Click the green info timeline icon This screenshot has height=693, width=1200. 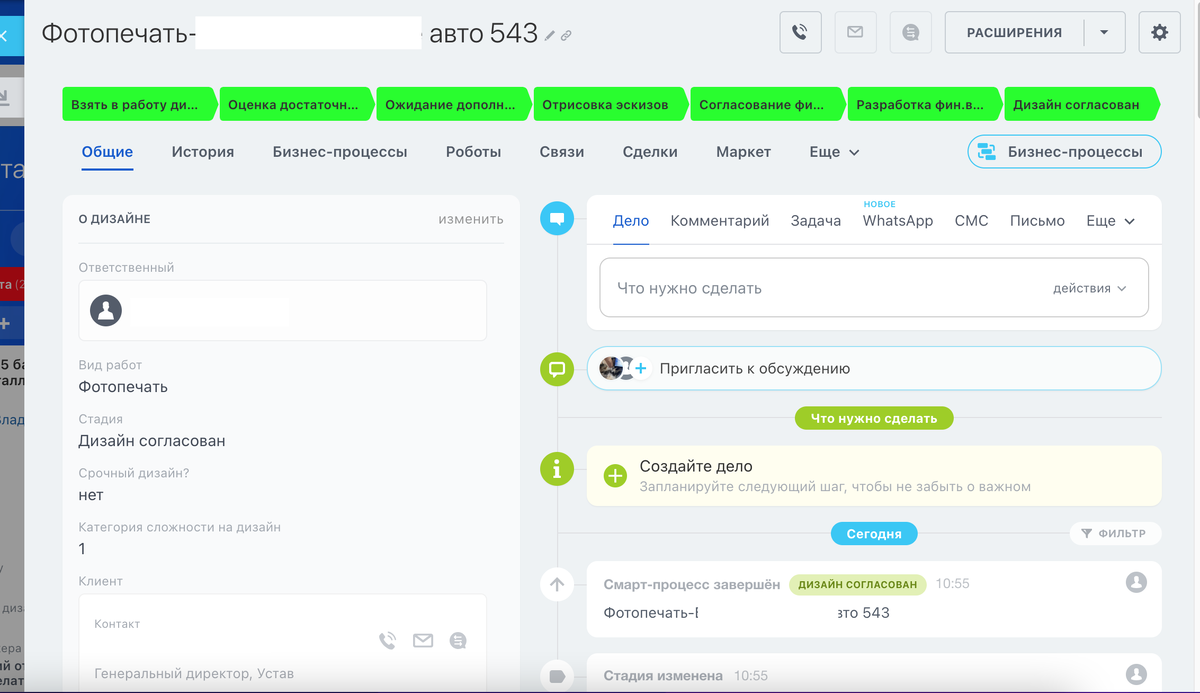click(557, 468)
